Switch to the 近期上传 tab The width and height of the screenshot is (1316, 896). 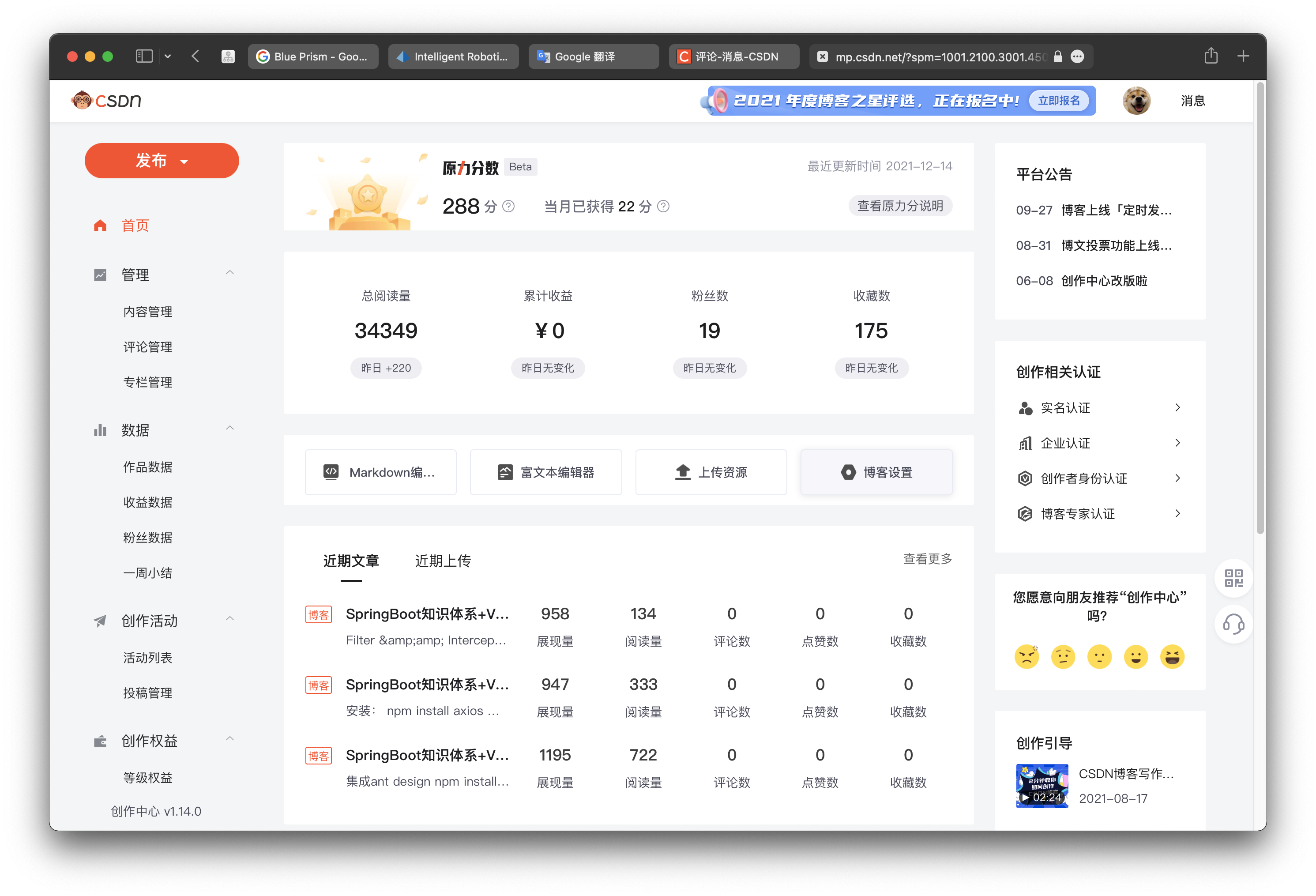443,561
